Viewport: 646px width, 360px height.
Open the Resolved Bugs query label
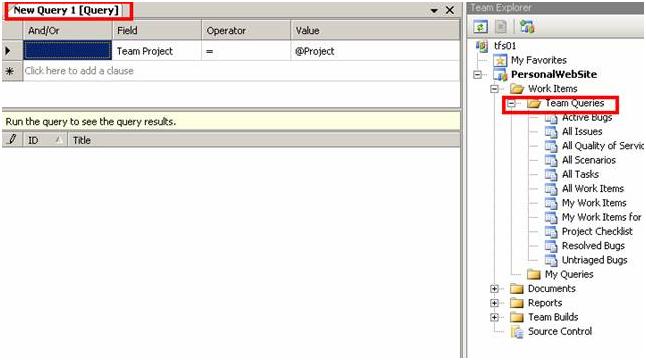click(593, 246)
